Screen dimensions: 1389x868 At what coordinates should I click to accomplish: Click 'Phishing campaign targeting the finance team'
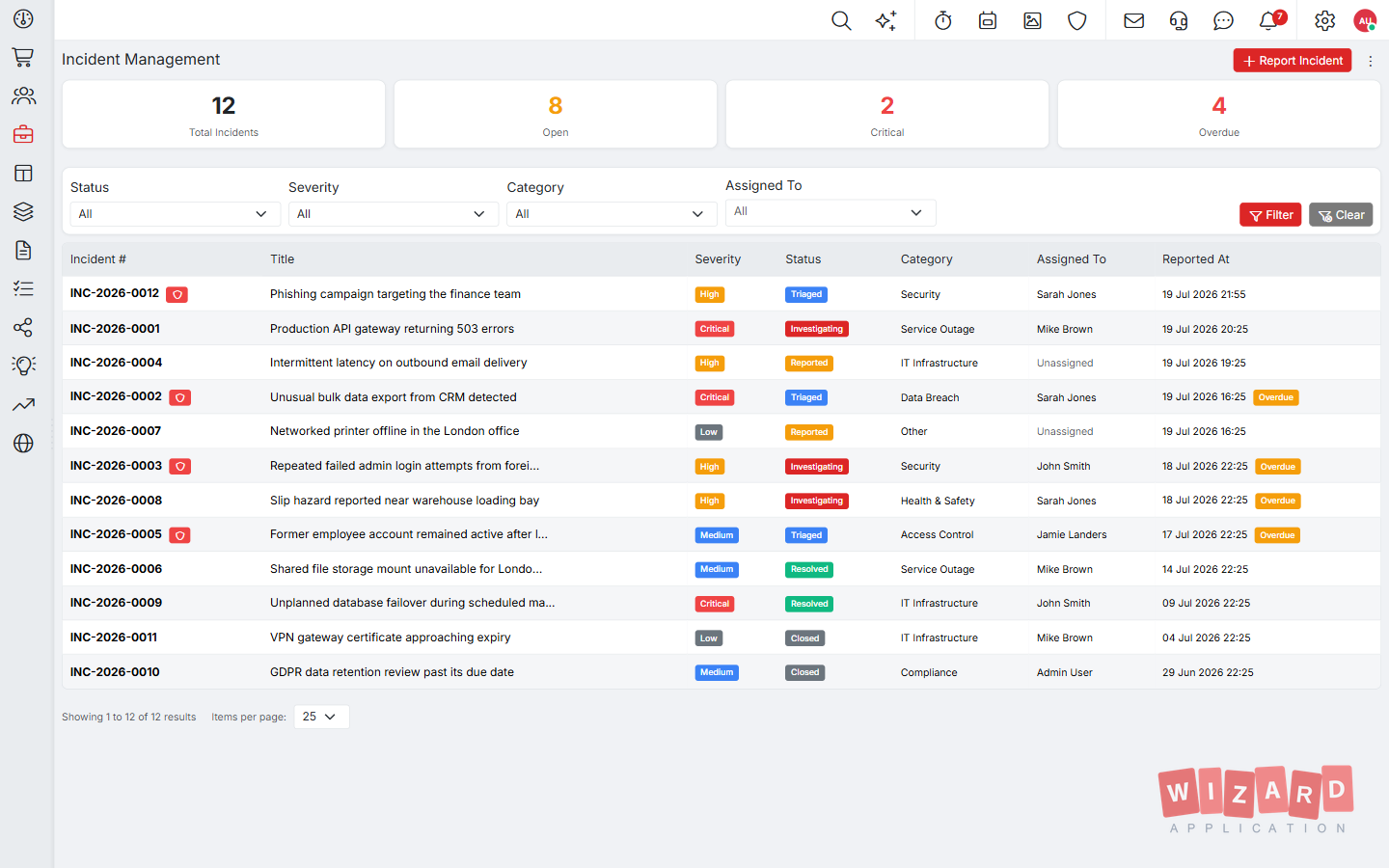(395, 294)
